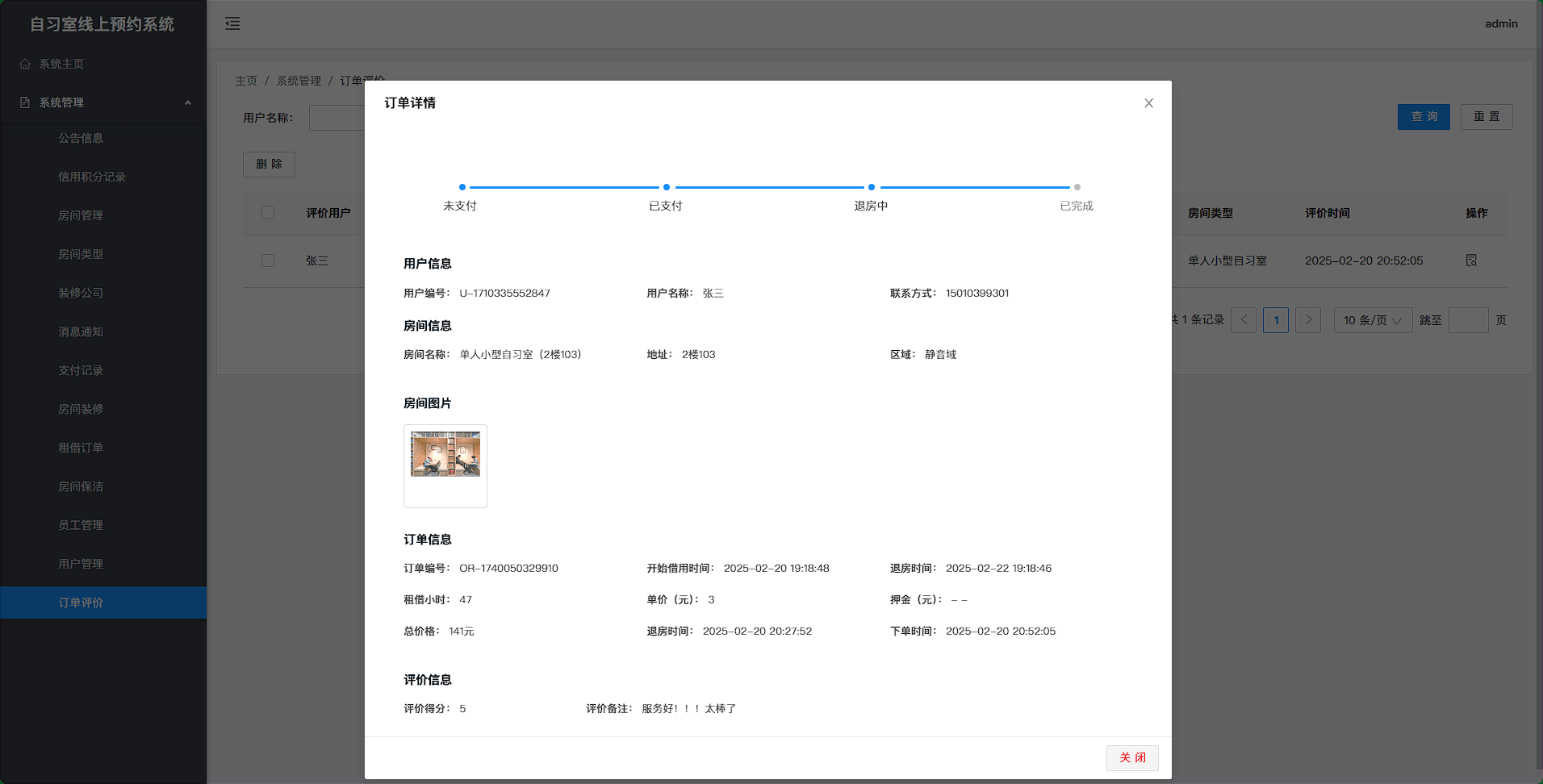The width and height of the screenshot is (1543, 784).
Task: Click the 查询 search button
Action: pyautogui.click(x=1424, y=117)
